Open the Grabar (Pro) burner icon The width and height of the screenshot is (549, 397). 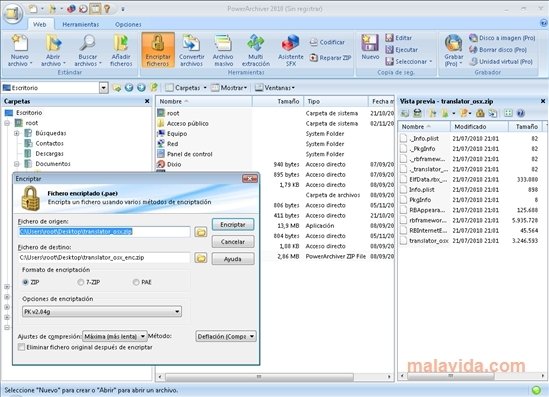454,50
